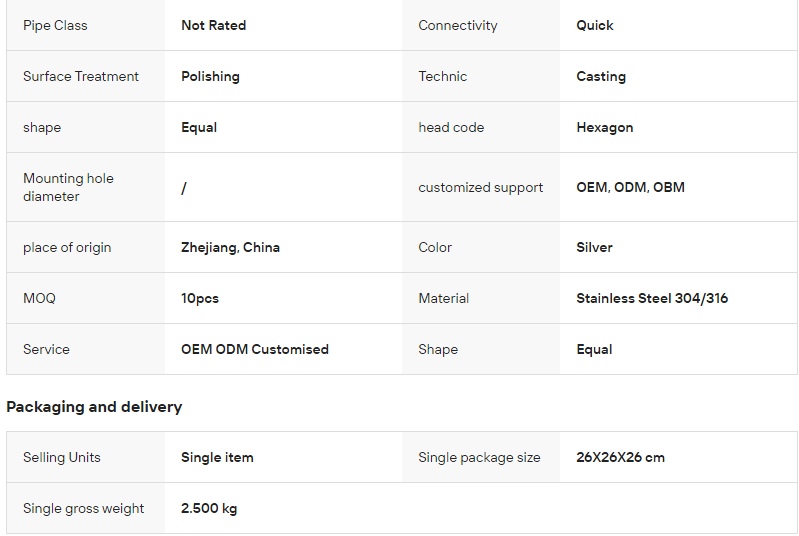The height and width of the screenshot is (536, 799).
Task: Click the "Mounting hole diameter" label
Action: (x=68, y=187)
